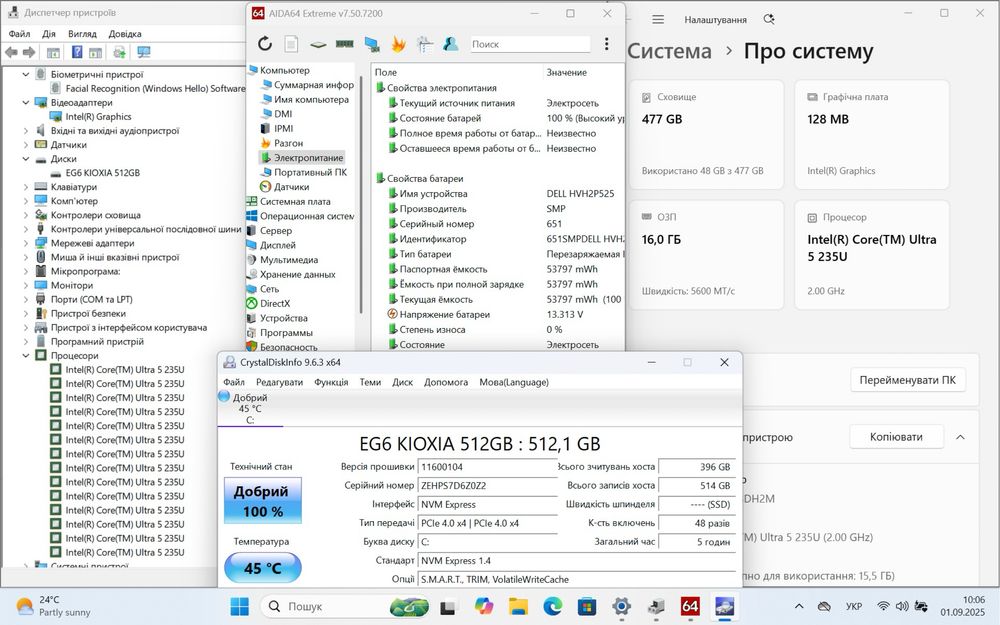Select Системная плата in AIDA64 tree

[x=295, y=202]
